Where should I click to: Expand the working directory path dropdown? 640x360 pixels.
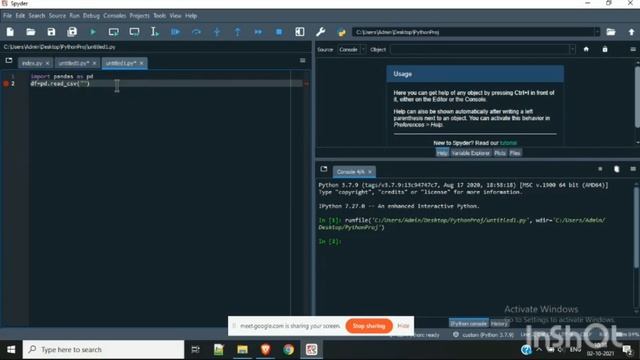(x=597, y=32)
